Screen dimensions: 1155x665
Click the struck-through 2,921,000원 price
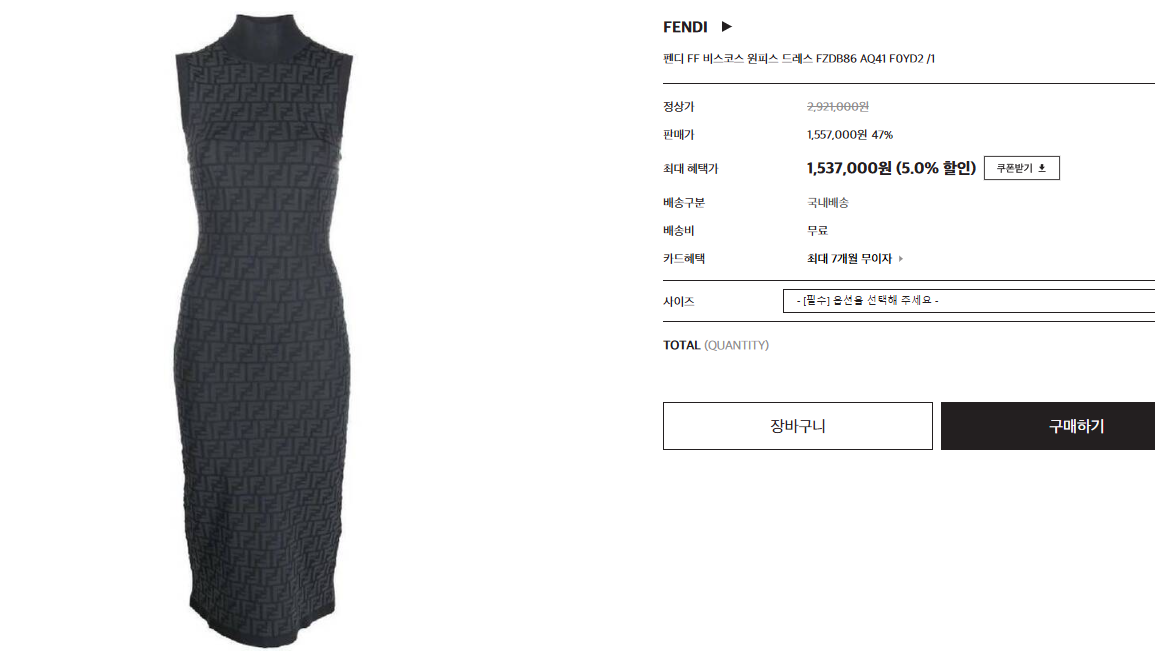point(838,107)
